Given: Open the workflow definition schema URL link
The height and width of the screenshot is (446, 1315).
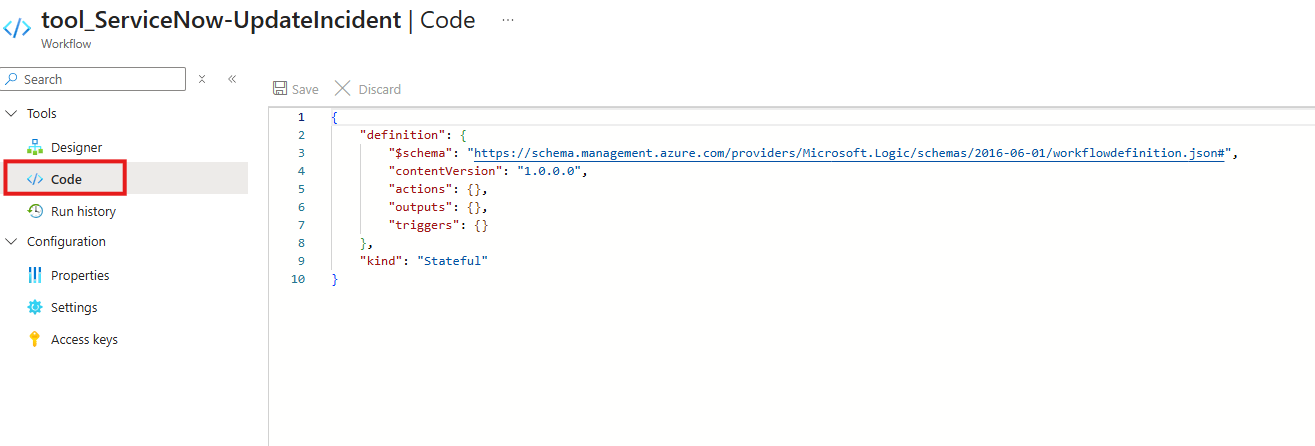Looking at the screenshot, I should click(849, 153).
